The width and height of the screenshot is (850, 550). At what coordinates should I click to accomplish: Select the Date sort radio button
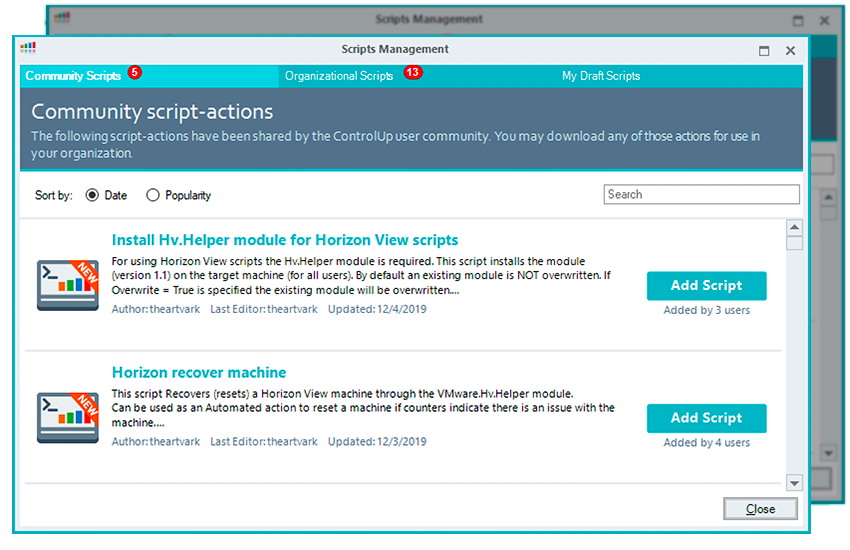[92, 195]
